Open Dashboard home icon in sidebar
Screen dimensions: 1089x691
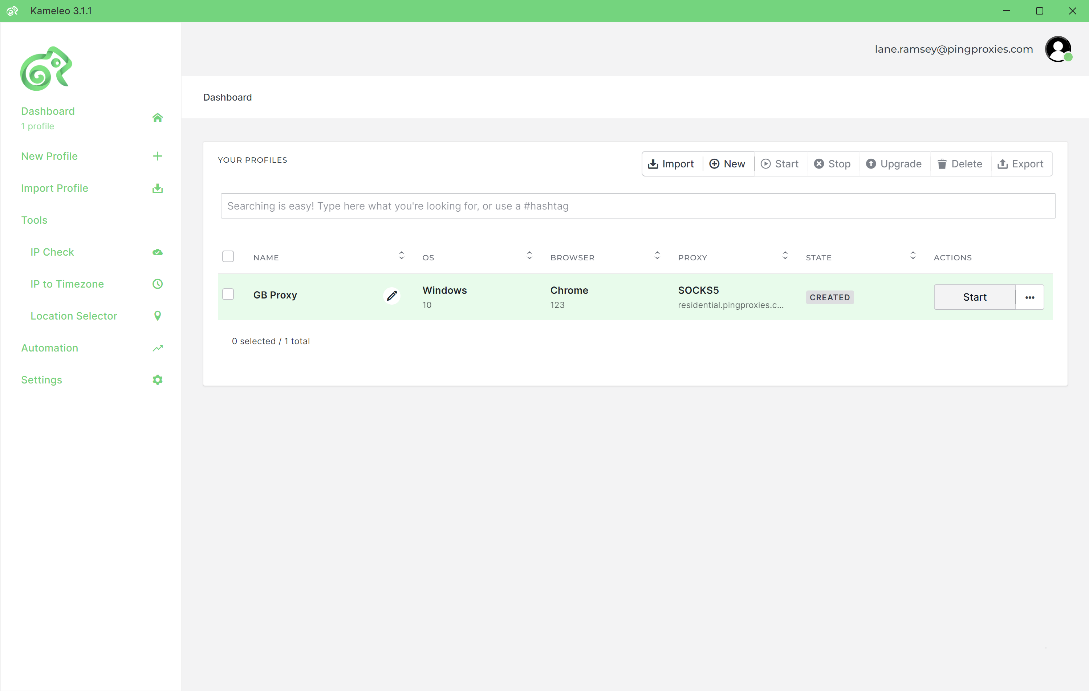(158, 117)
